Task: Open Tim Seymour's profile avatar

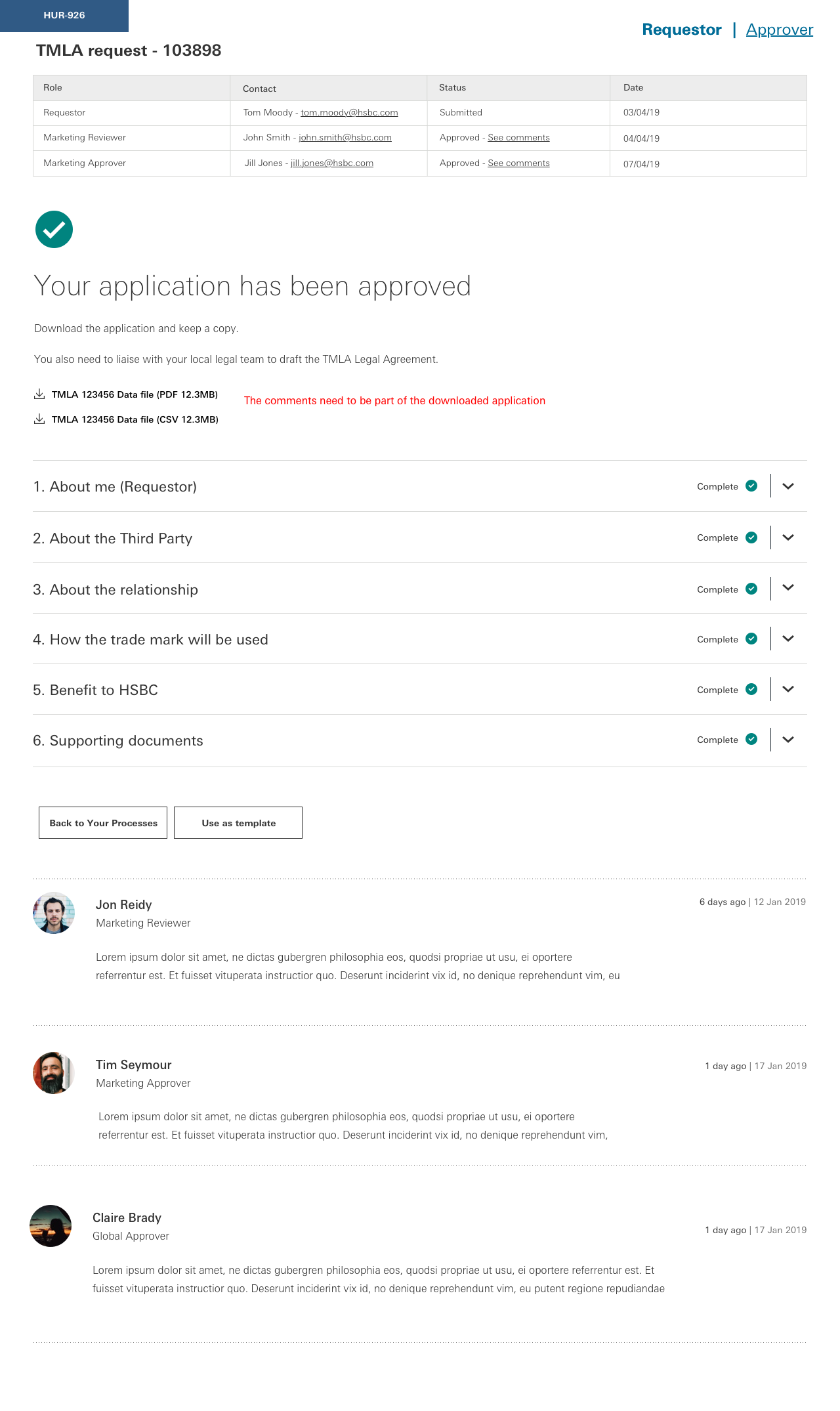Action: [x=54, y=1073]
